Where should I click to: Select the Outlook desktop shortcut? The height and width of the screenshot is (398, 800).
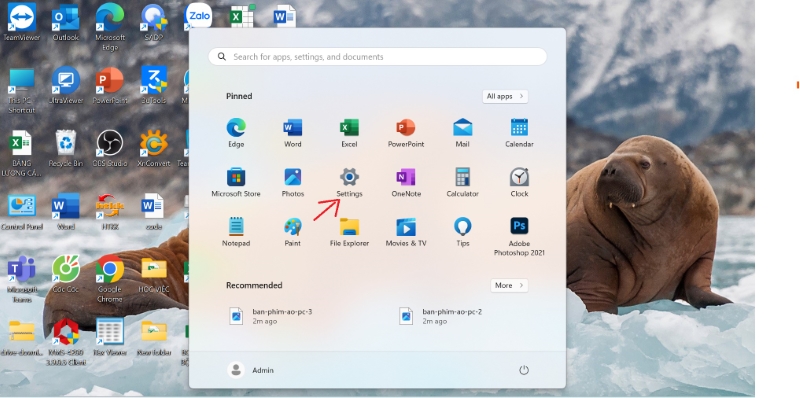pyautogui.click(x=66, y=22)
